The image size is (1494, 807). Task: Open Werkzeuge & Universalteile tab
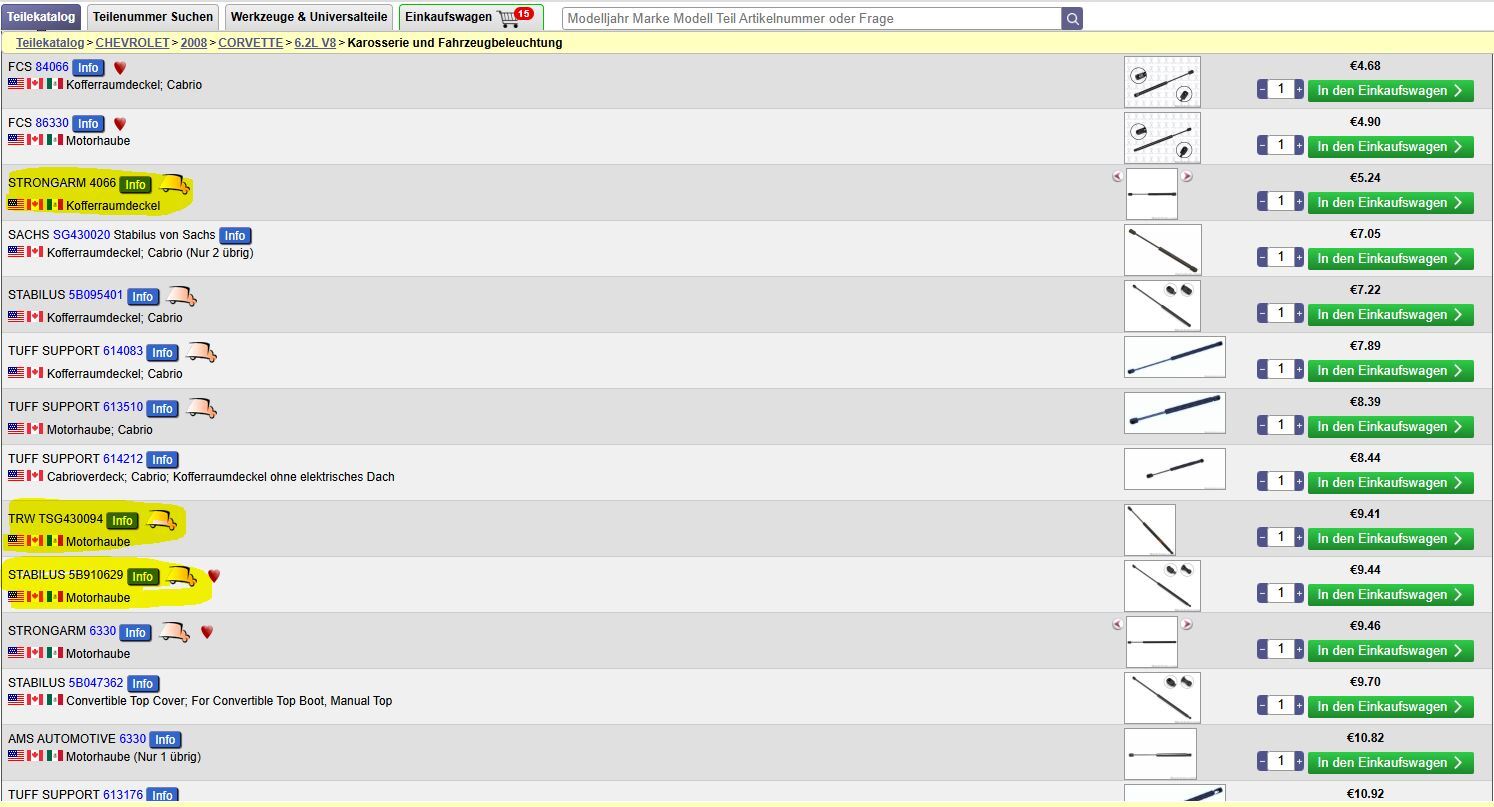point(307,17)
